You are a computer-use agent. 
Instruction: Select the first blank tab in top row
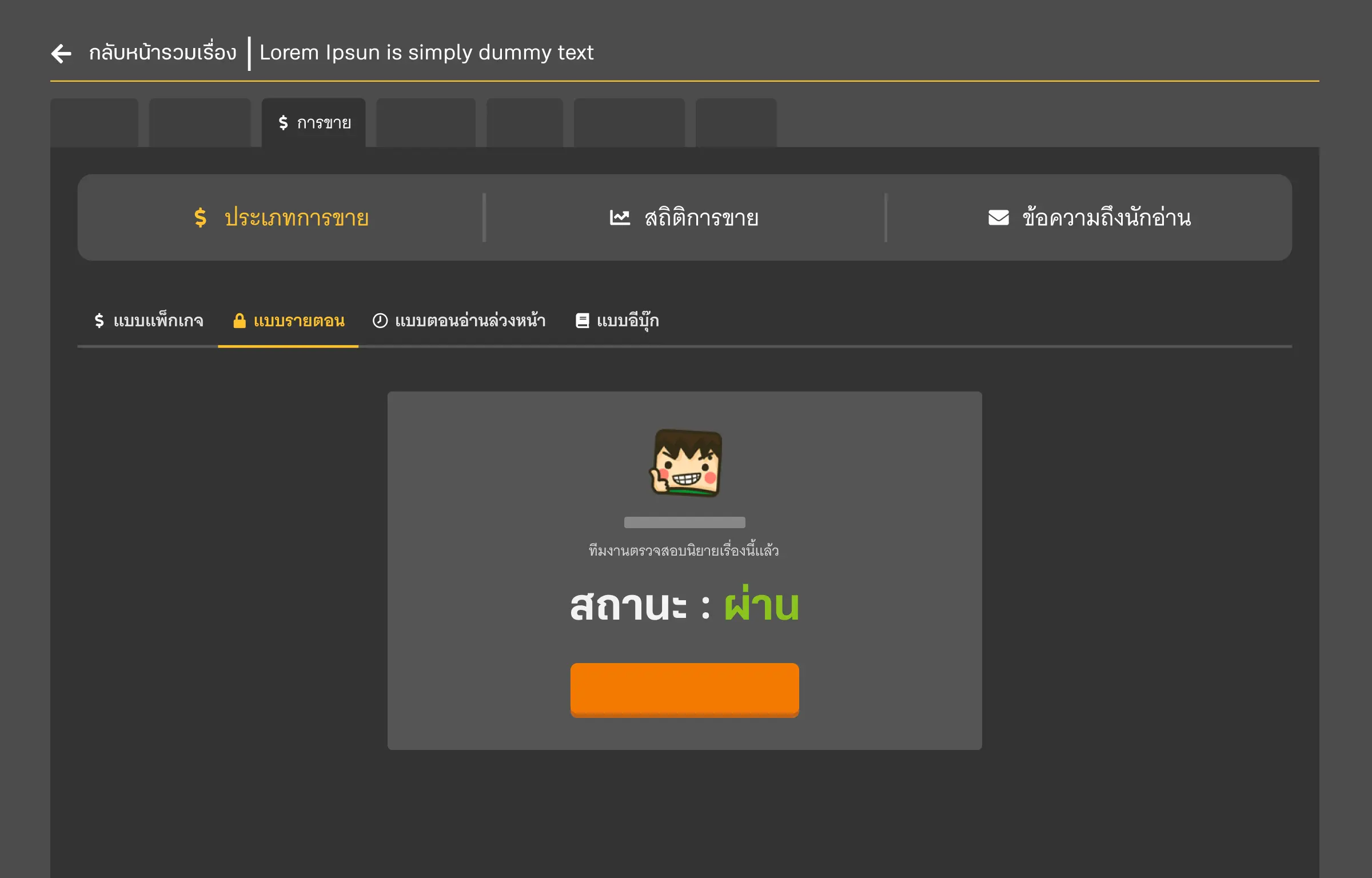pyautogui.click(x=94, y=122)
